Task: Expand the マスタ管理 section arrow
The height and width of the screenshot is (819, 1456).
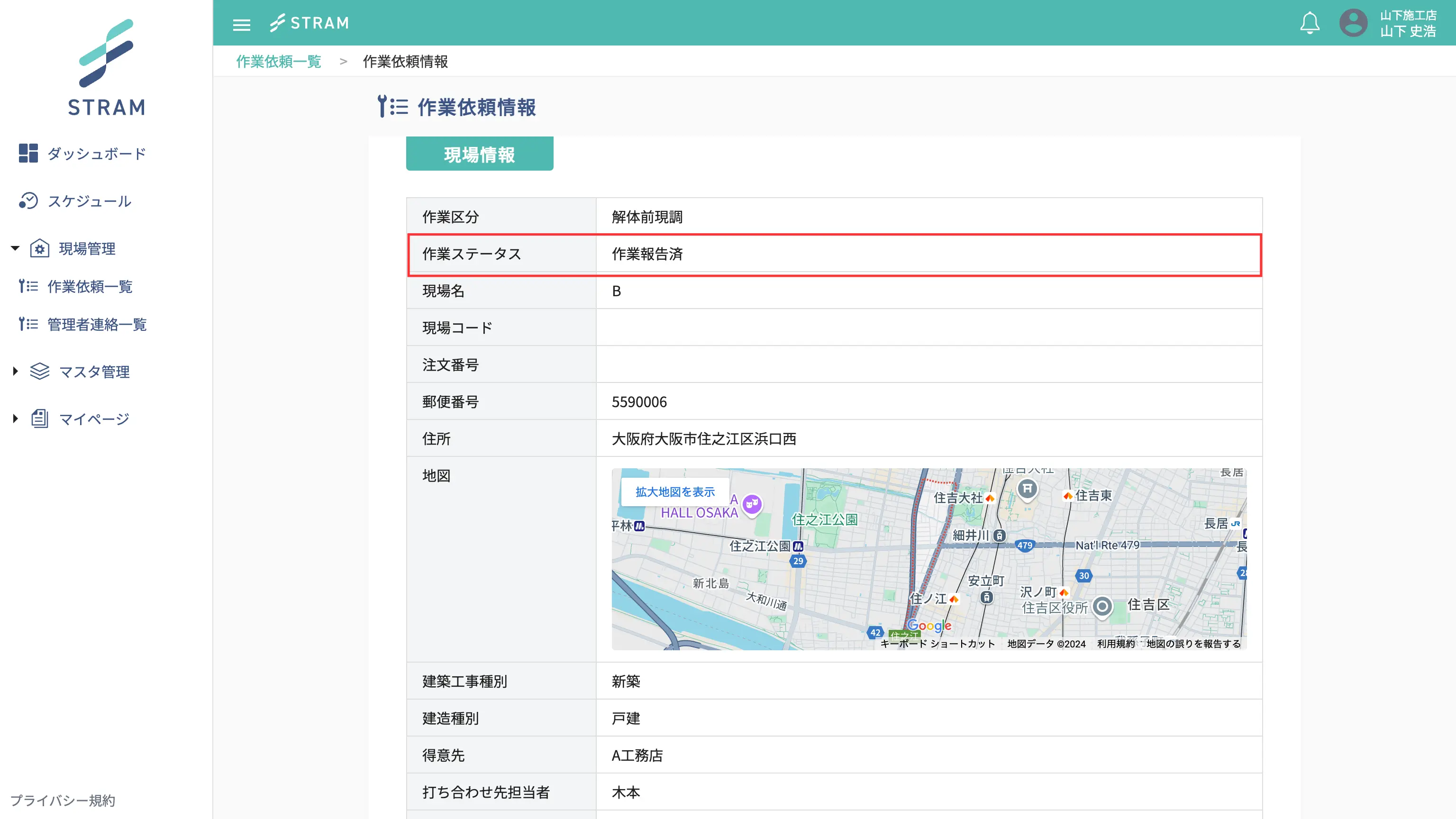Action: tap(15, 372)
